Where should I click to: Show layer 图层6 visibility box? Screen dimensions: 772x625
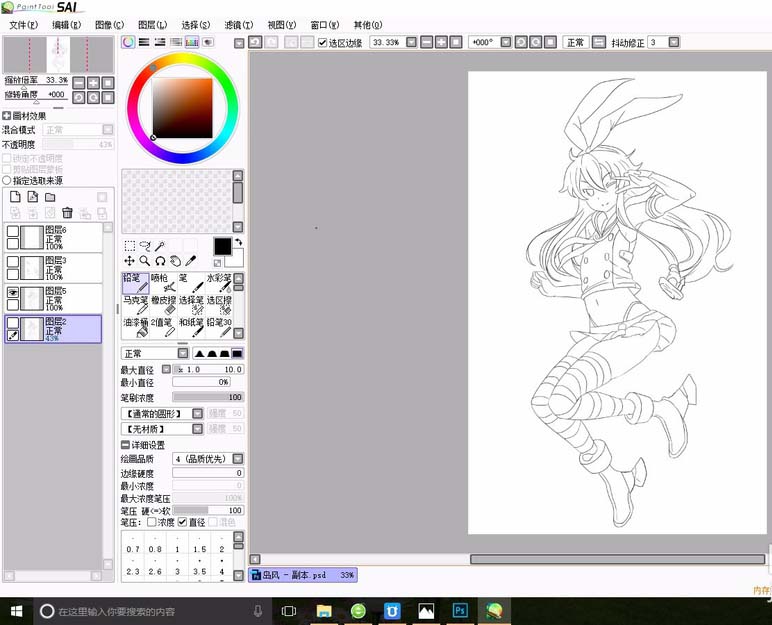click(13, 231)
